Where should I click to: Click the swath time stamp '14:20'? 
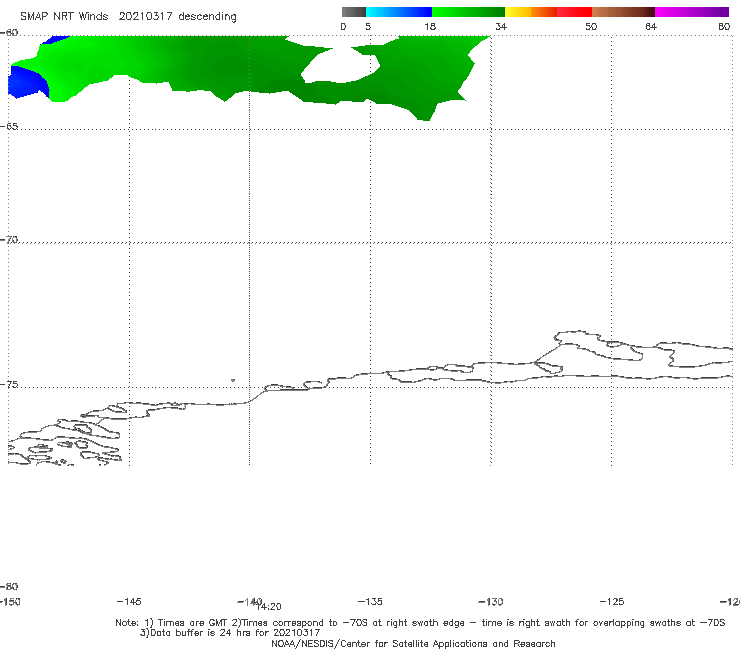click(270, 607)
